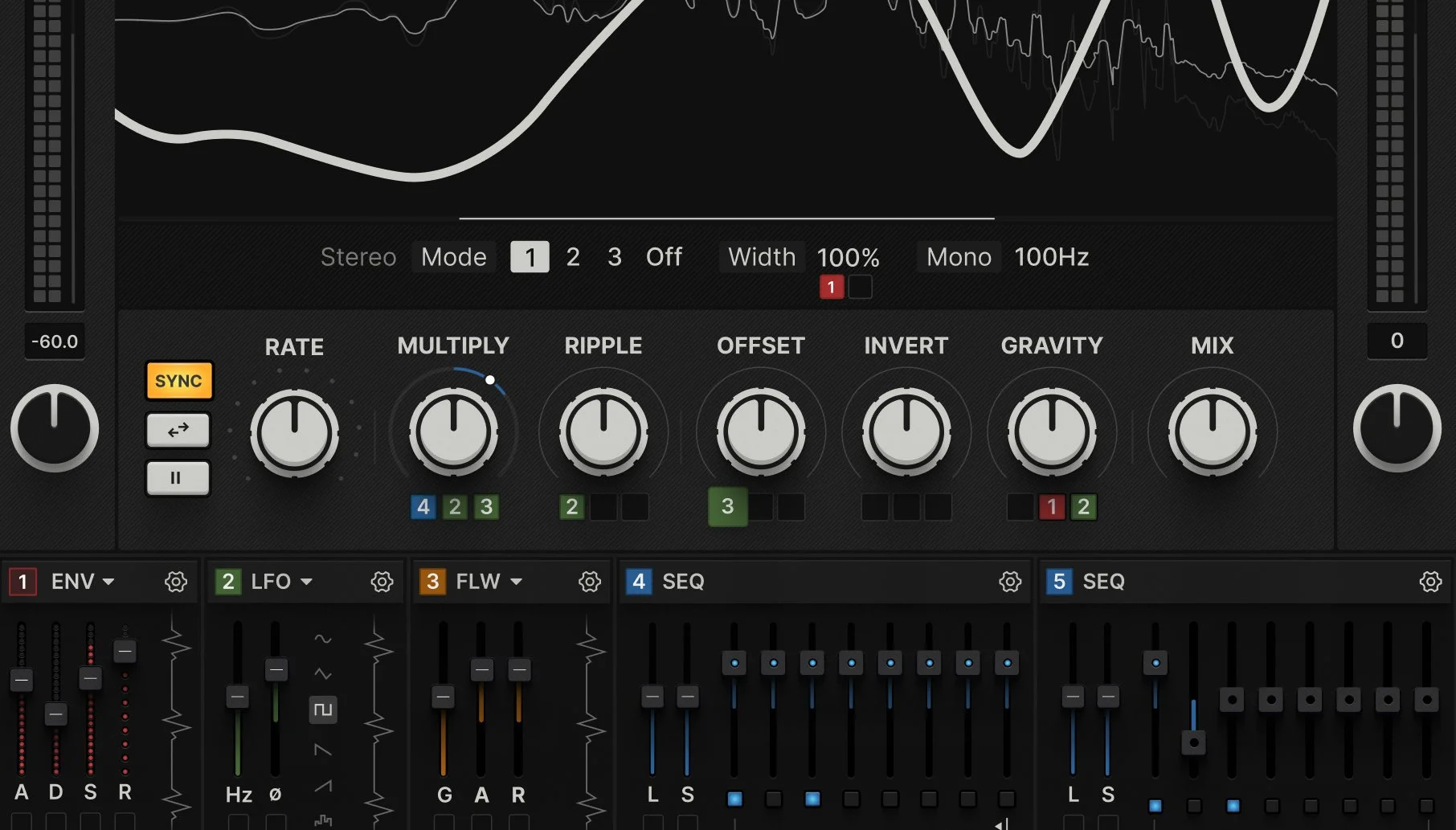The width and height of the screenshot is (1456, 830).
Task: Click green modulator 3 slot under MULTIPLY
Action: pos(486,507)
